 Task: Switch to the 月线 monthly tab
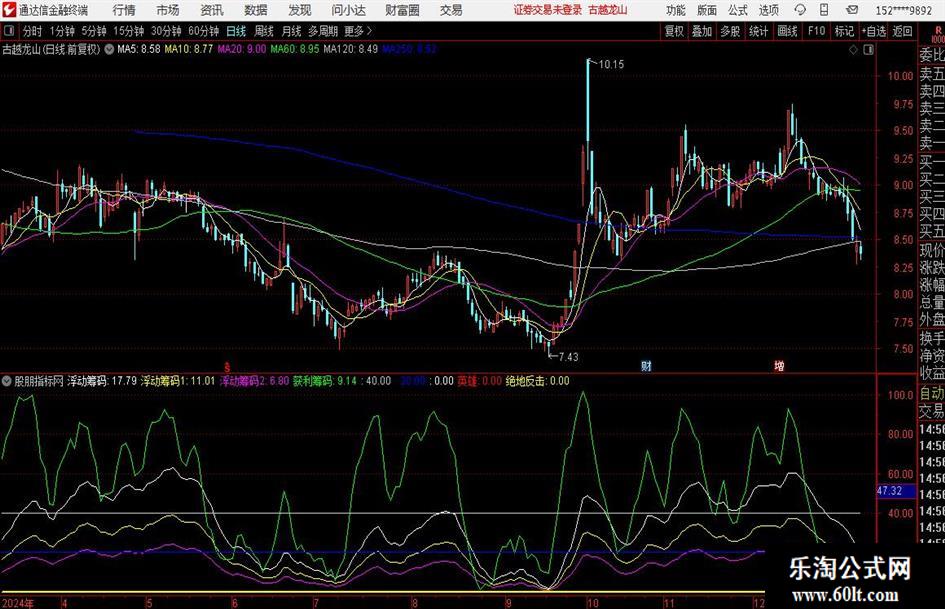pos(291,31)
